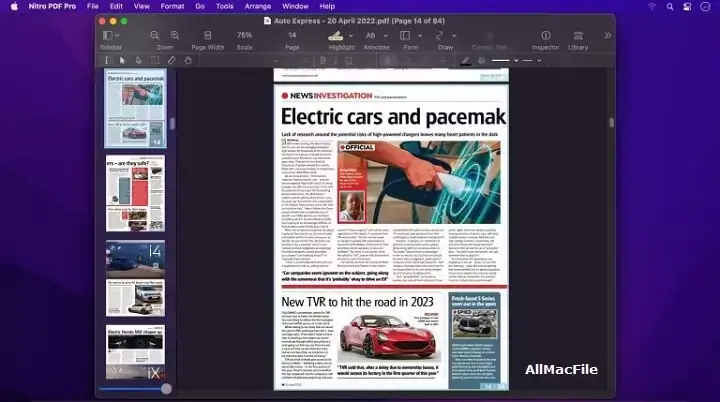Click the Page number field showing 14

pyautogui.click(x=292, y=35)
